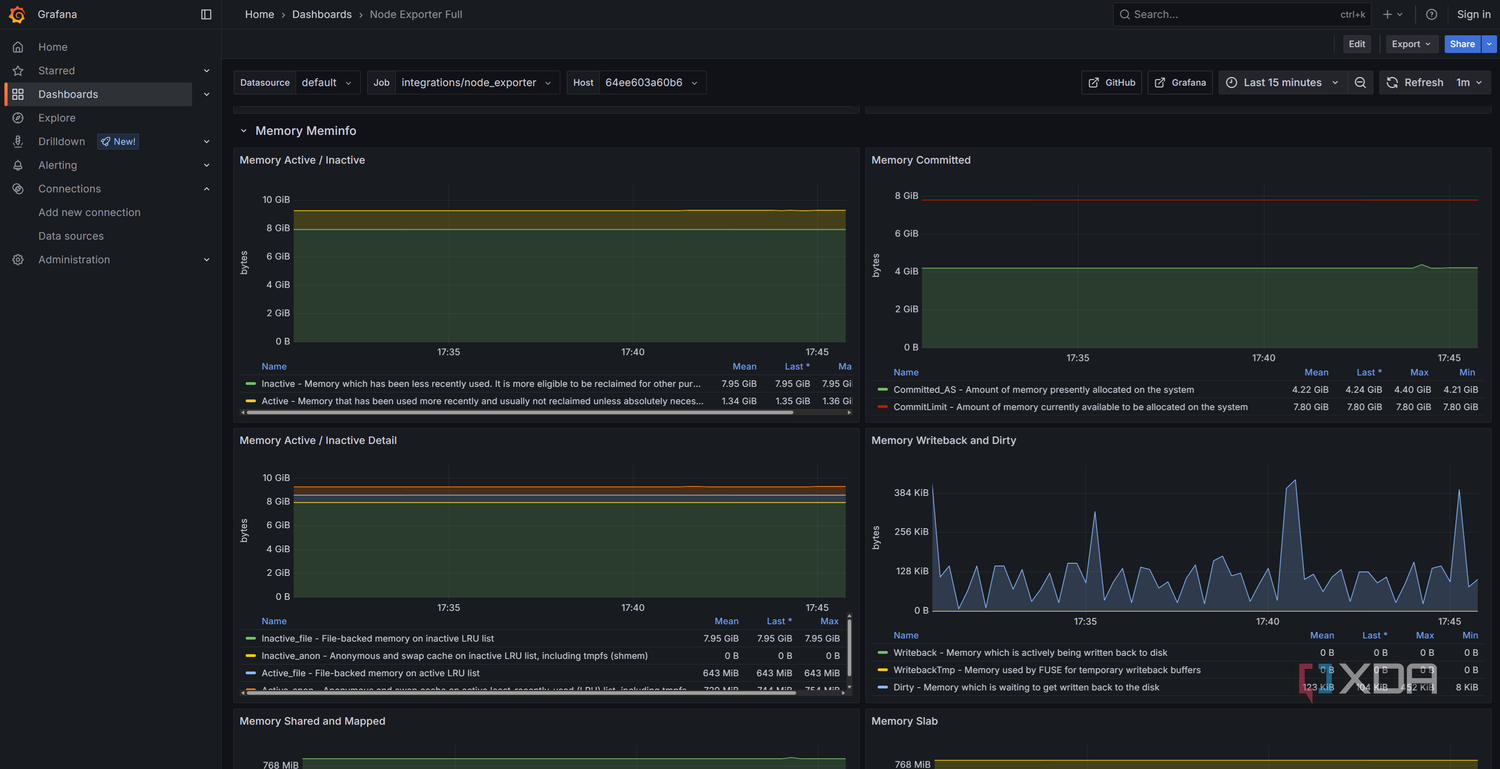Toggle the Committed_AS legend series
Image resolution: width=1500 pixels, height=769 pixels.
[1043, 390]
